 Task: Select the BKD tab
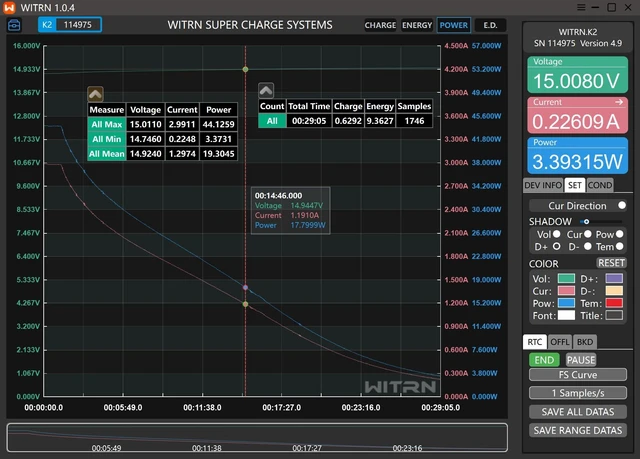584,342
